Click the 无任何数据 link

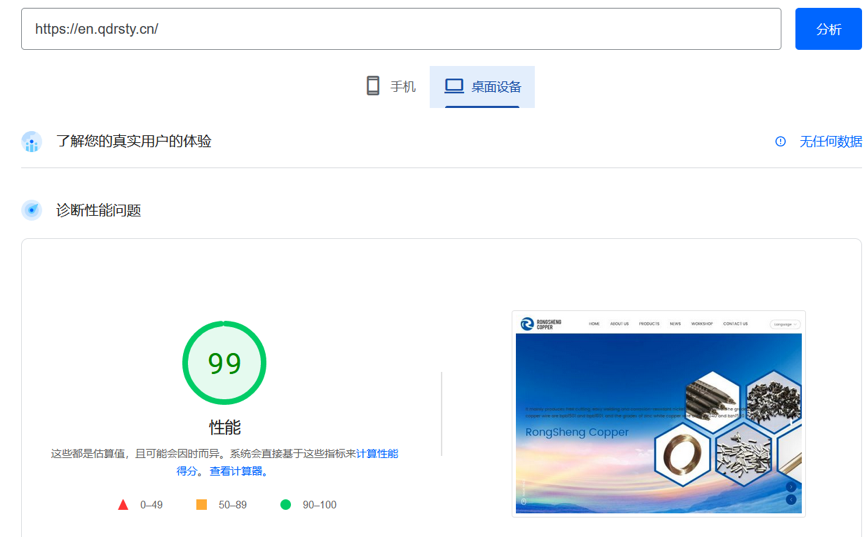830,142
